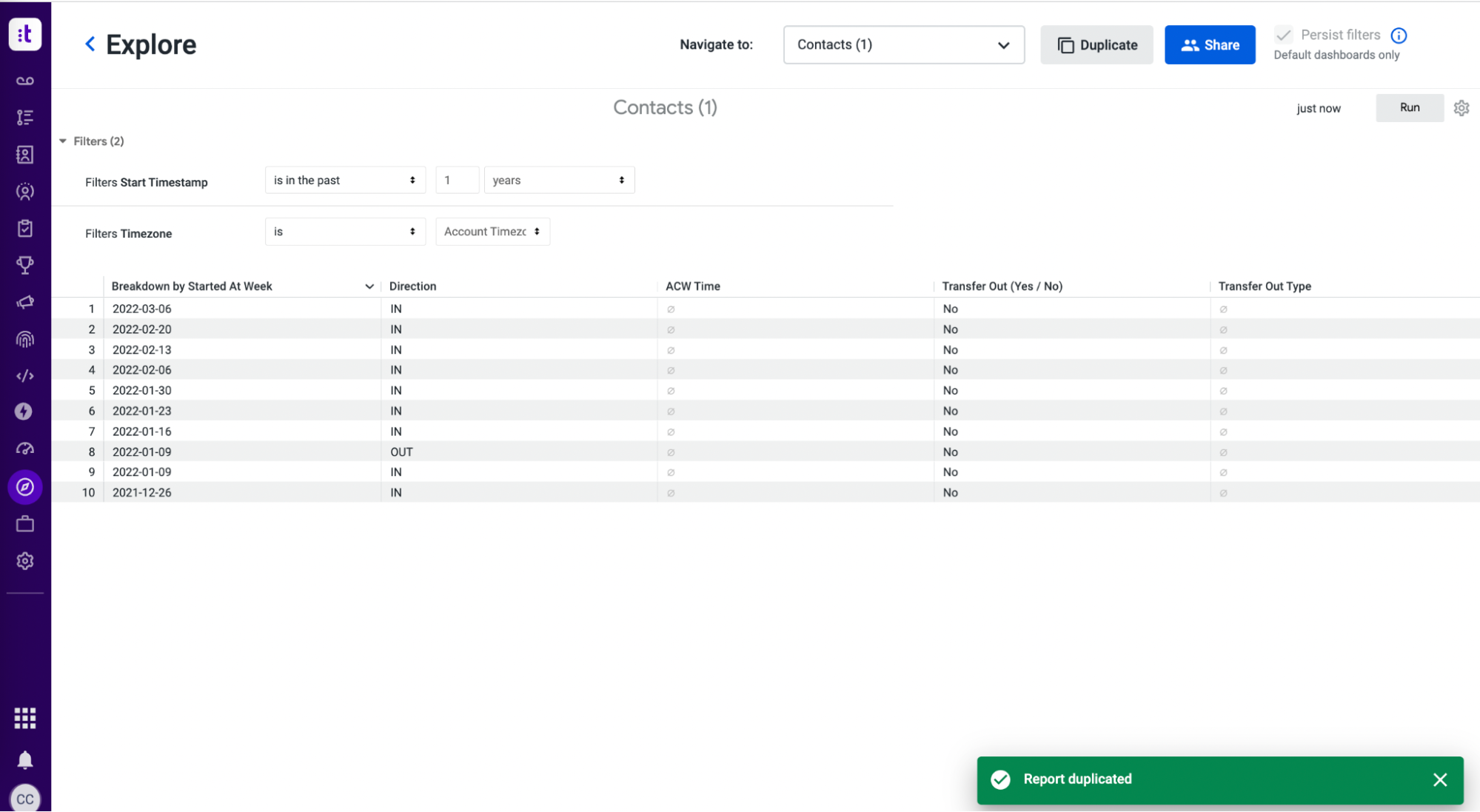Image resolution: width=1480 pixels, height=812 pixels.
Task: Select the 2022-02-20 week cell
Action: (242, 329)
